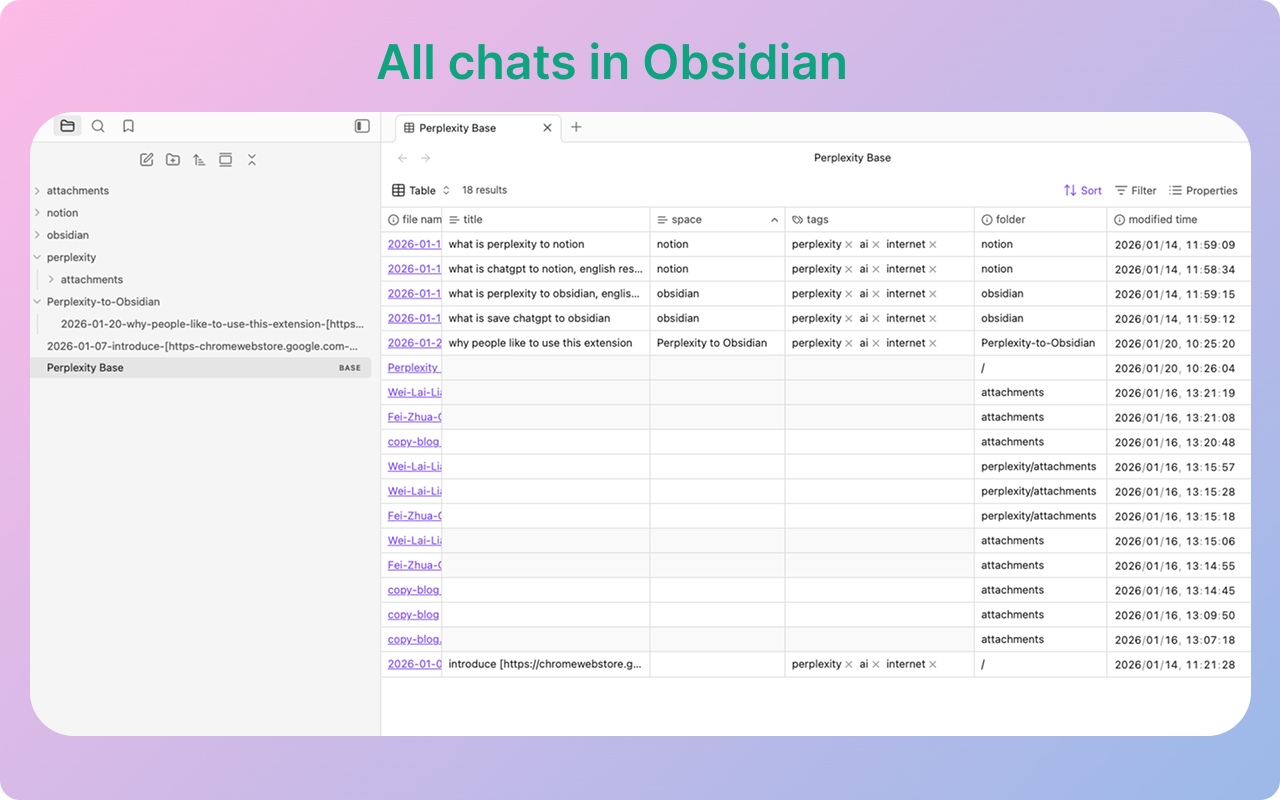This screenshot has width=1280, height=800.
Task: Collapse the left sidebar with the toggle icon
Action: [362, 126]
